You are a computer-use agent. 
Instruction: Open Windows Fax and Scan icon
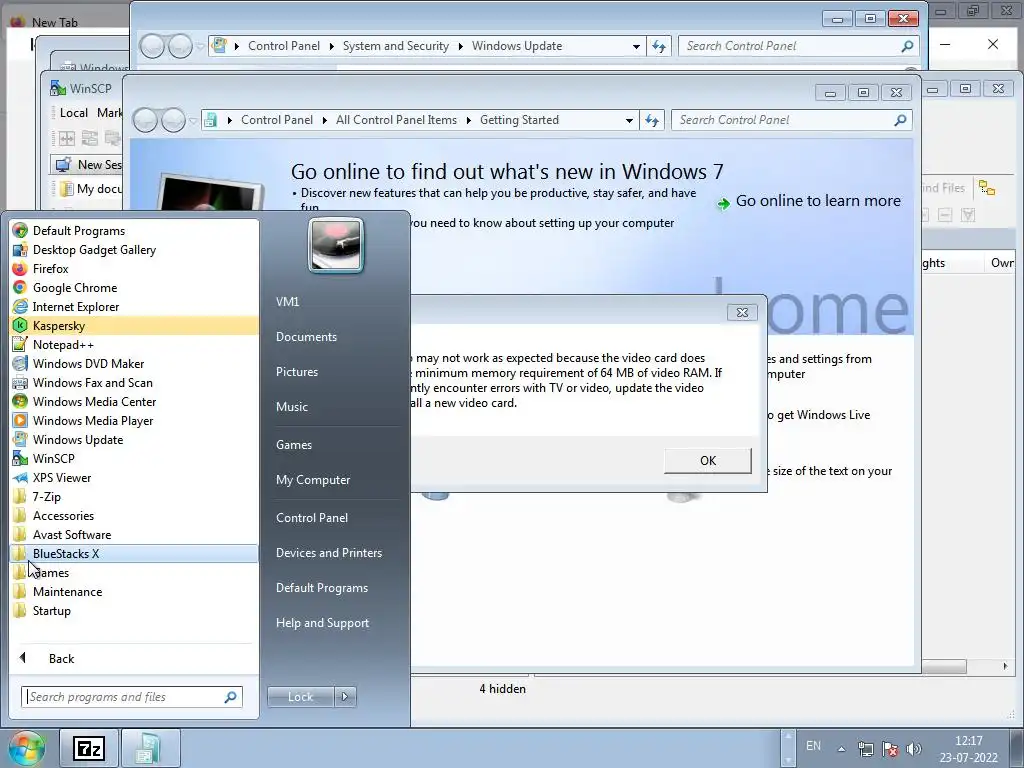[x=20, y=382]
